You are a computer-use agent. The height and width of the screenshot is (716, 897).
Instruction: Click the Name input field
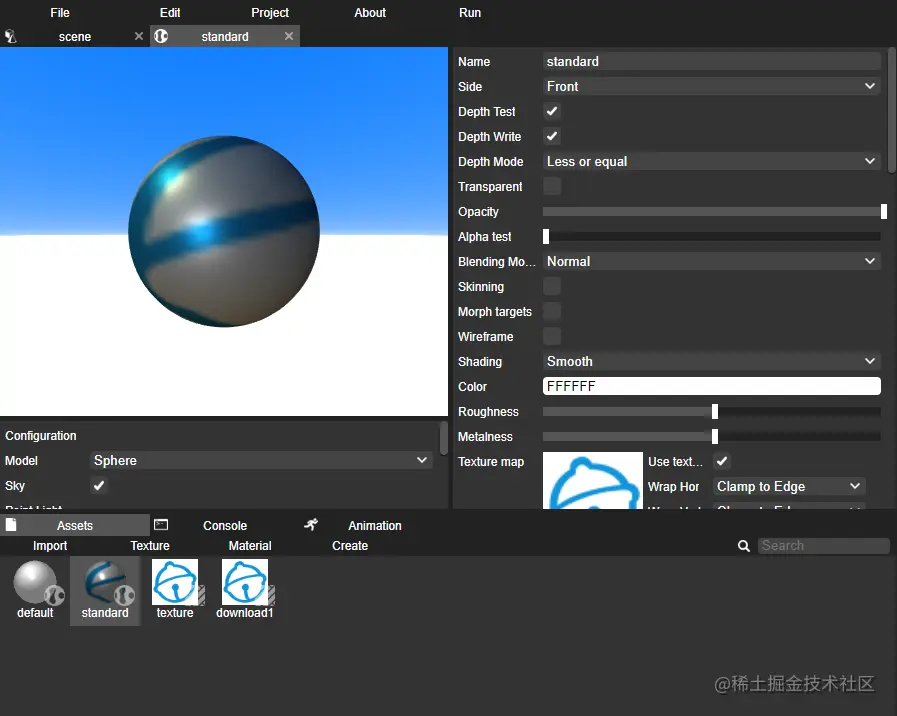pos(711,61)
